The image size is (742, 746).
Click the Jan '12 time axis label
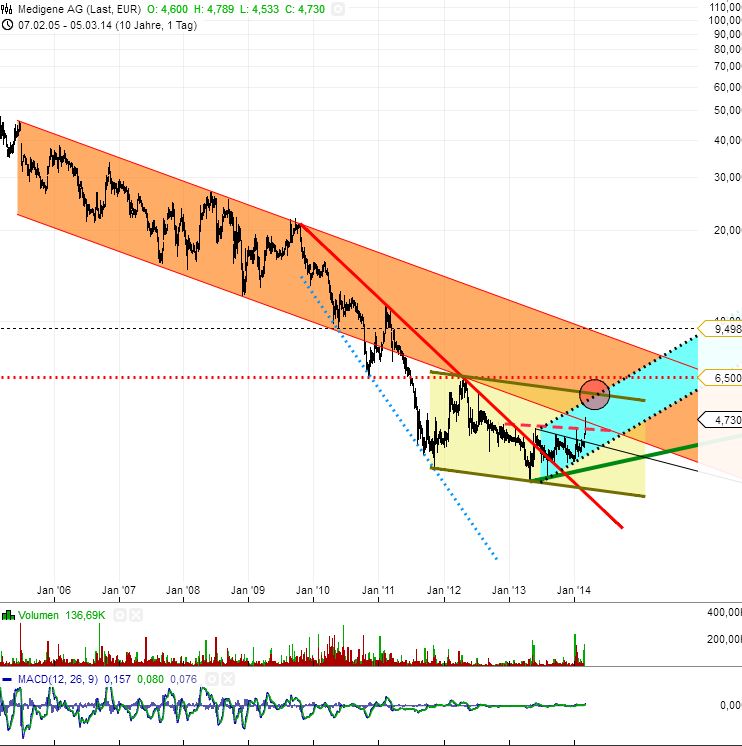[x=444, y=590]
